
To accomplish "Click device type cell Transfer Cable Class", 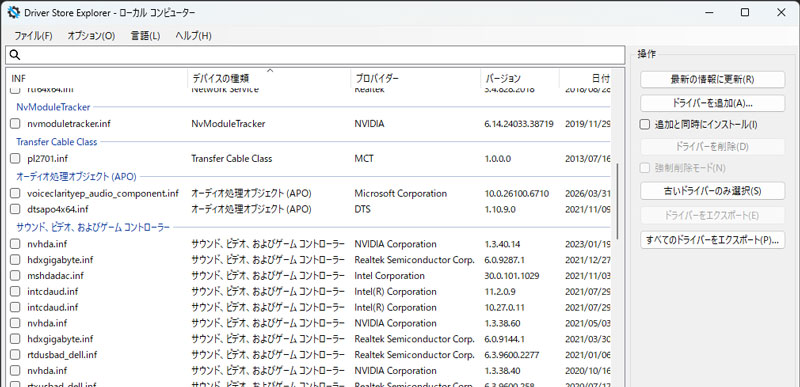I will (232, 159).
